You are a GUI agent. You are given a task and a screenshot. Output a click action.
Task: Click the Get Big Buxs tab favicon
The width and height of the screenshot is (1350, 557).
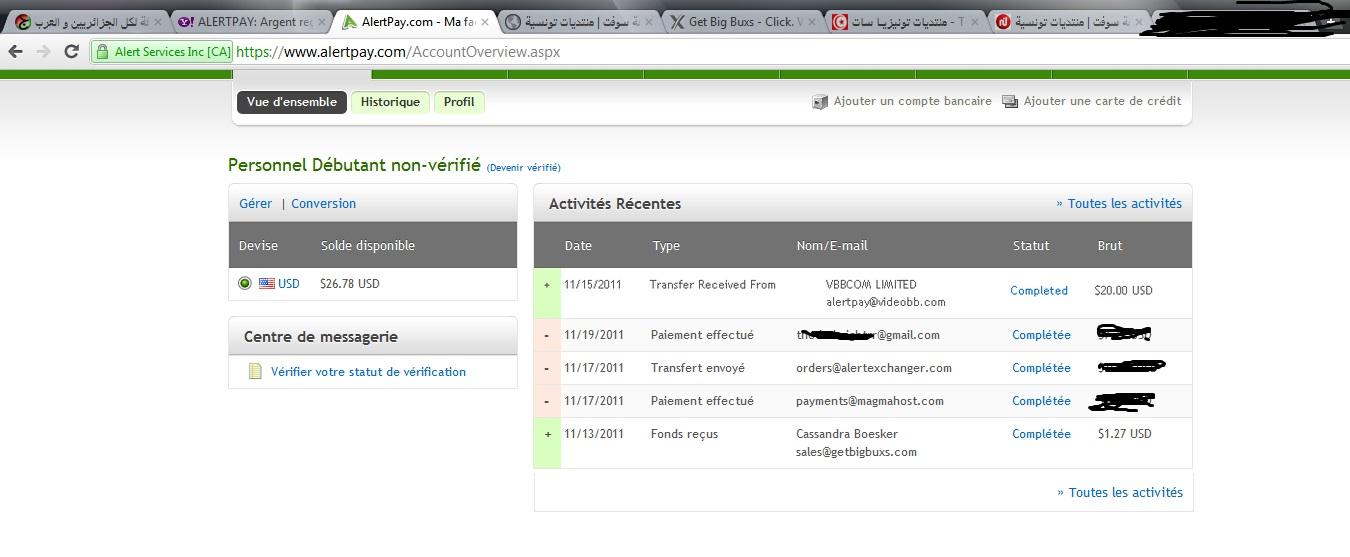click(677, 21)
